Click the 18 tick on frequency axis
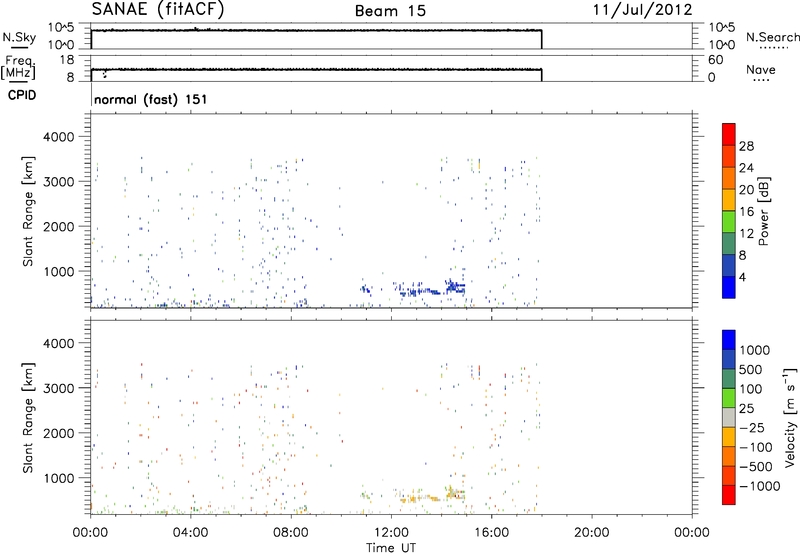This screenshot has height=554, width=800. [x=67, y=60]
